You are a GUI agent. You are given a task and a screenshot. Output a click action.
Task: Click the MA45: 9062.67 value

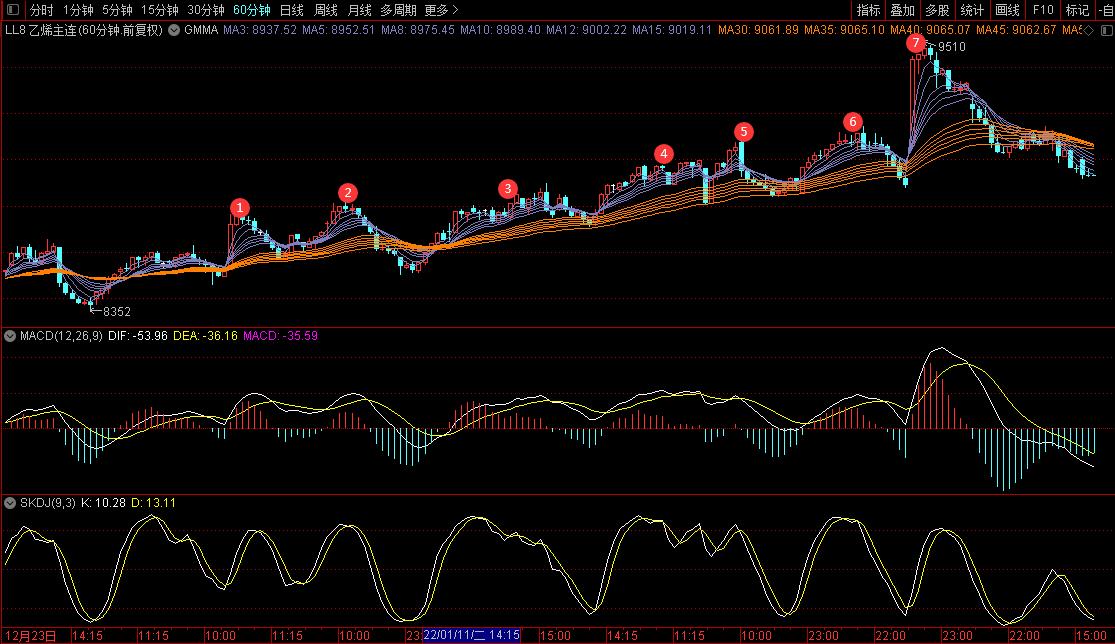(x=1016, y=30)
